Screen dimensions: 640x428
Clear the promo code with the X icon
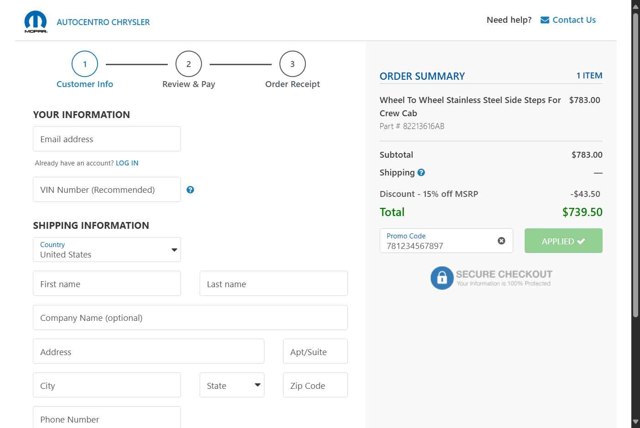(502, 241)
